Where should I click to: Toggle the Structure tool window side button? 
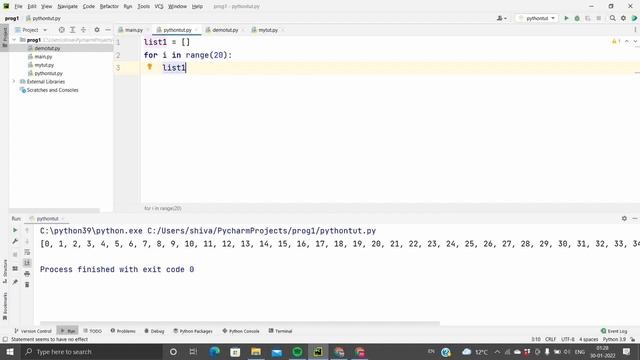(x=4, y=271)
